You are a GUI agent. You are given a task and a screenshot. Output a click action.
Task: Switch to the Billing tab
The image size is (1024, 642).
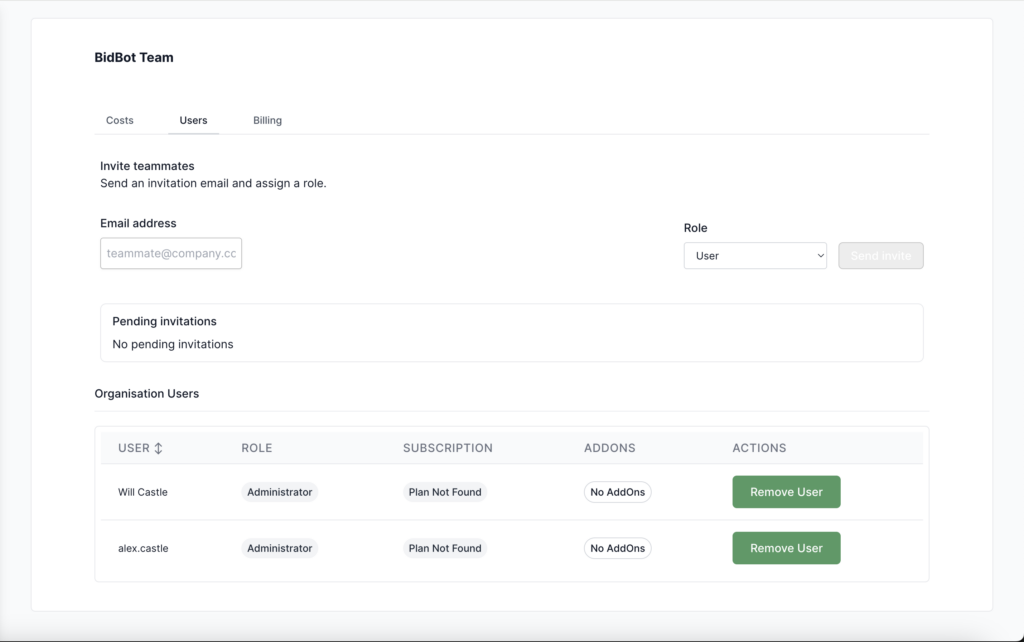267,120
